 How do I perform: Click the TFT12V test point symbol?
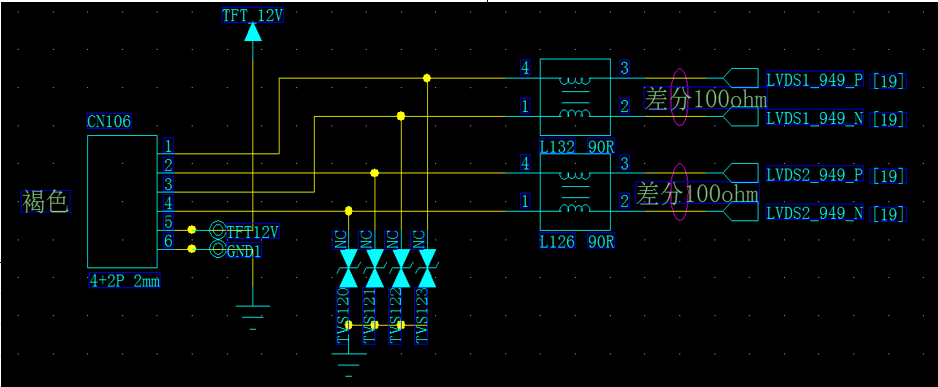coord(218,230)
